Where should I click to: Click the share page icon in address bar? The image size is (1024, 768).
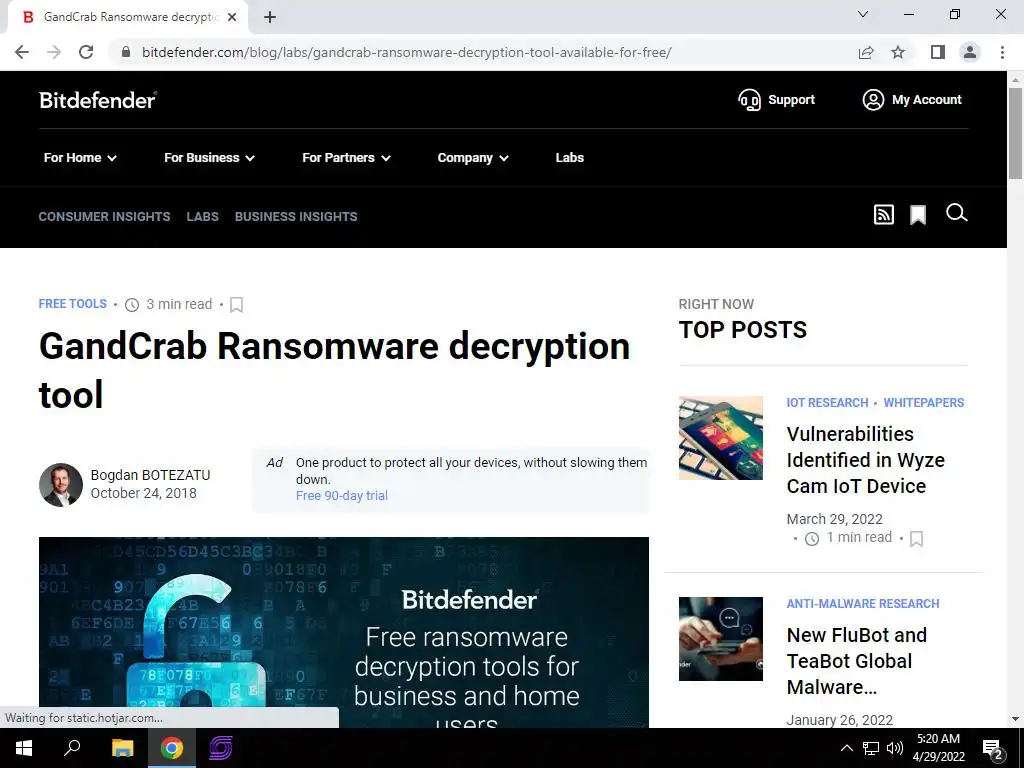click(x=866, y=52)
